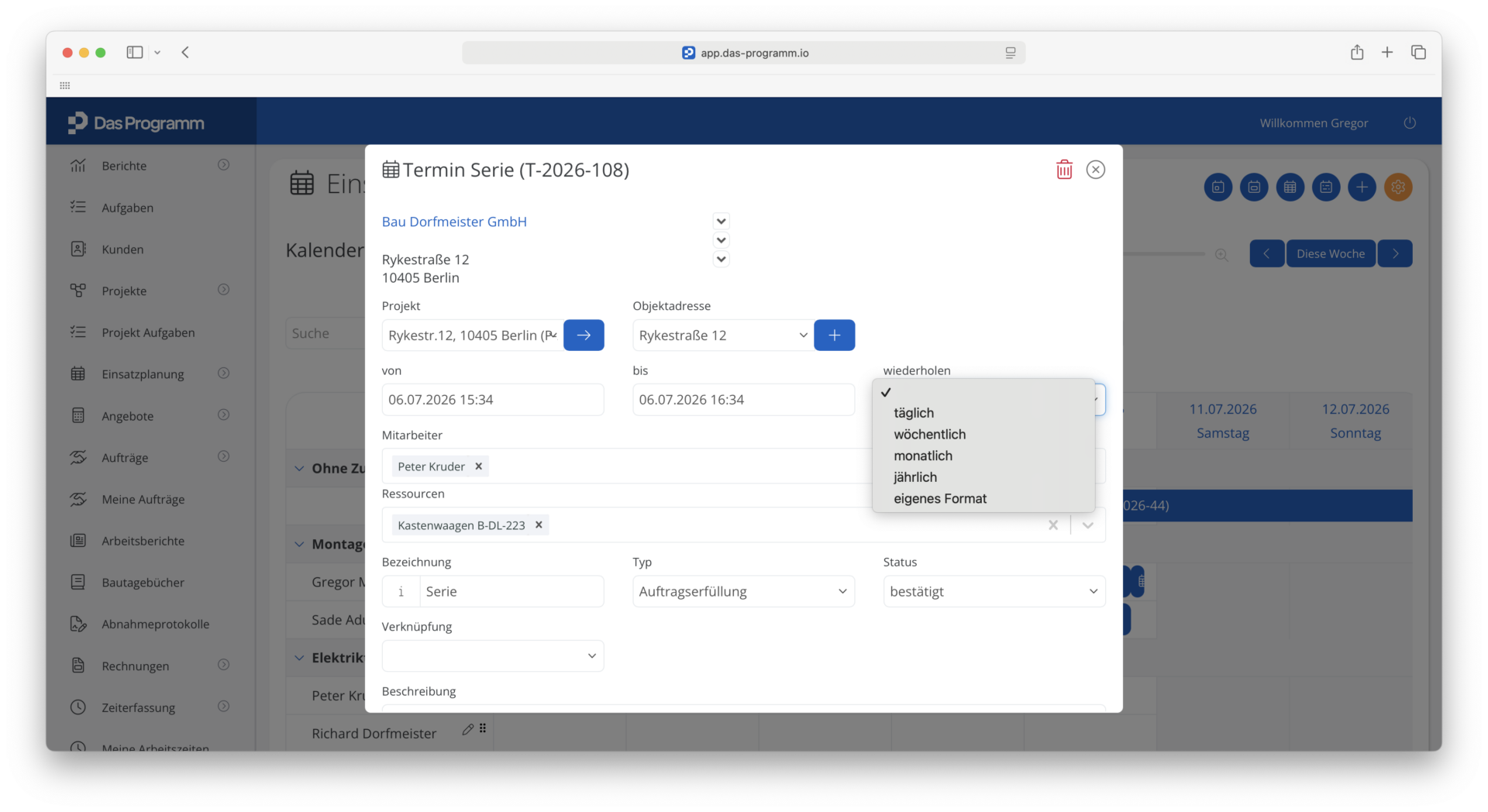The height and width of the screenshot is (812, 1488).
Task: Click the edit pencil next to Richard Dorfmeister
Action: click(x=467, y=729)
